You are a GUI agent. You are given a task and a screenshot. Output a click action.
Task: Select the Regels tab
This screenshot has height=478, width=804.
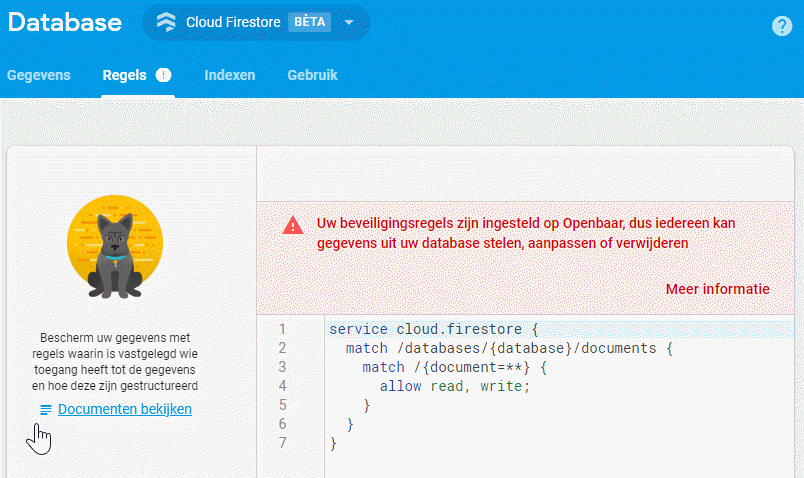click(125, 75)
